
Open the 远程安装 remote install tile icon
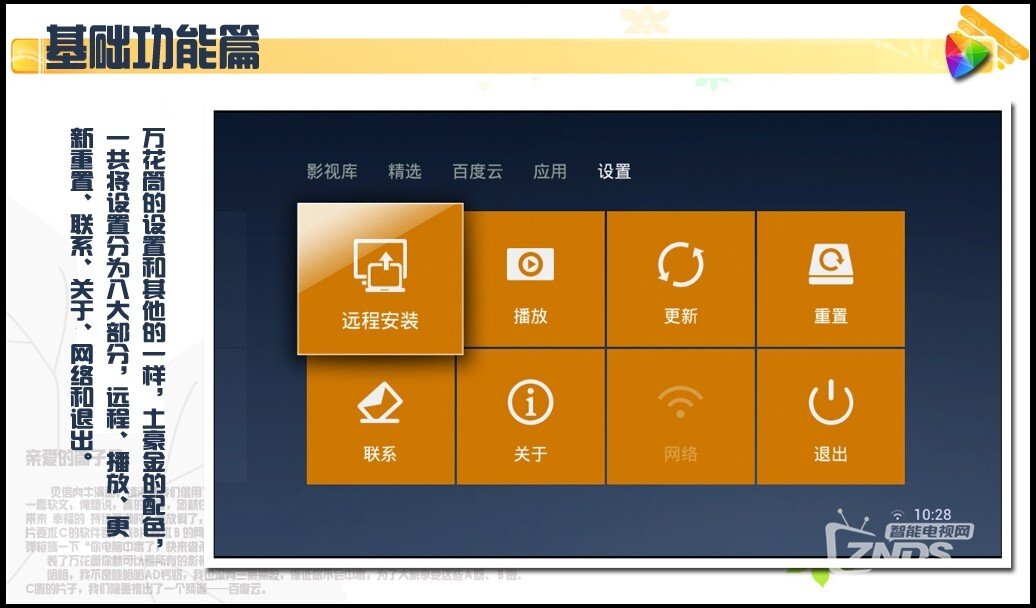tap(380, 266)
